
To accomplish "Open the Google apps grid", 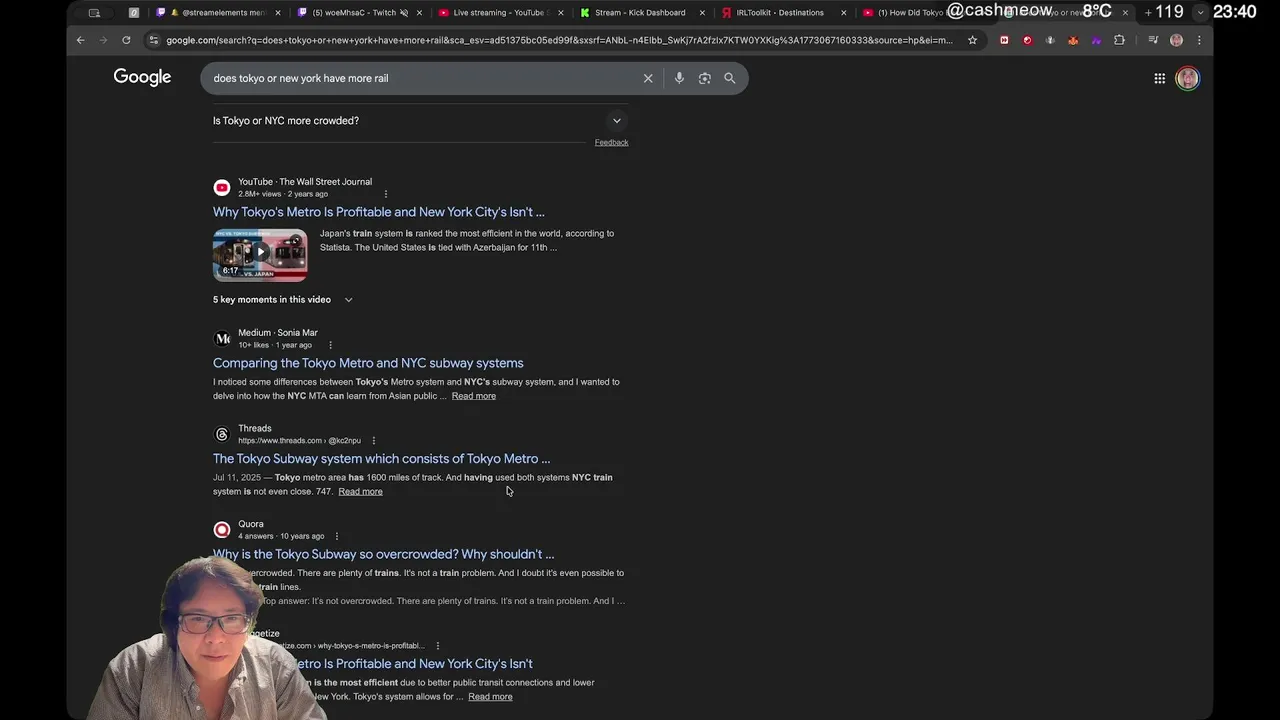I will coord(1159,78).
